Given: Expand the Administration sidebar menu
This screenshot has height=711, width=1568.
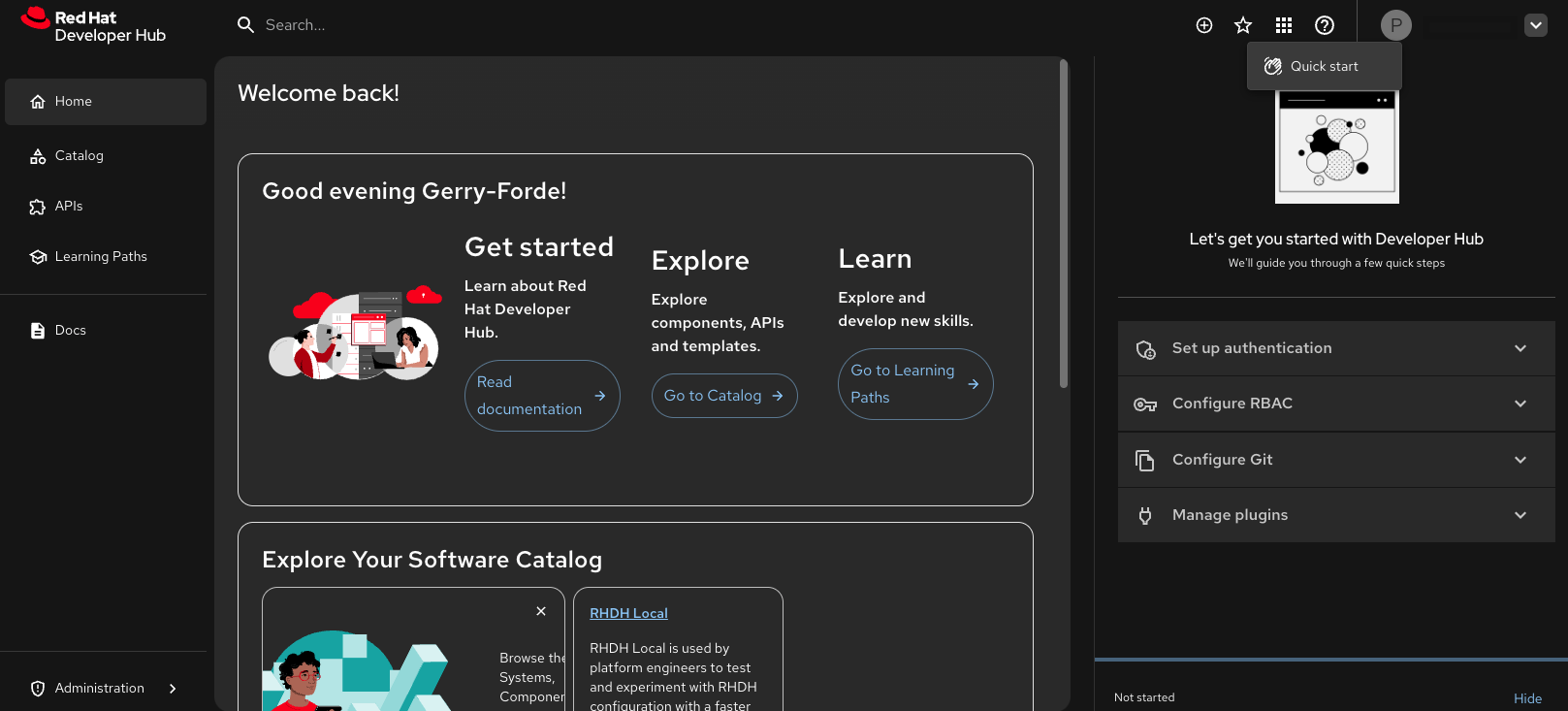Looking at the screenshot, I should tap(104, 688).
